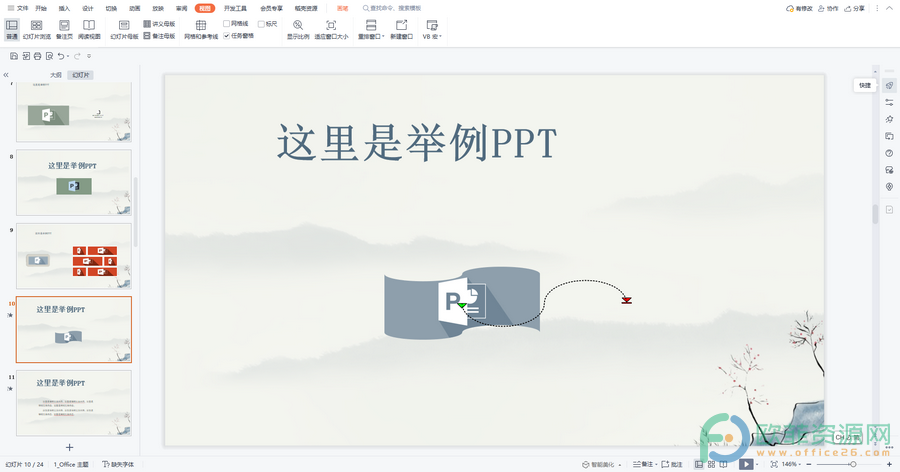Click 缺失字体 missing fonts indicator
This screenshot has height=472, width=900.
point(118,465)
